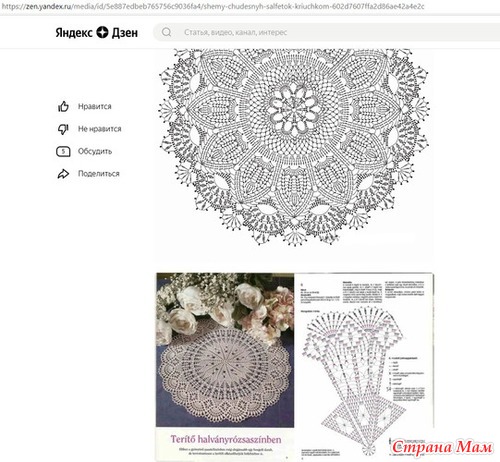This screenshot has width=500, height=462.
Task: Click the Не нравится label
Action: (x=100, y=129)
